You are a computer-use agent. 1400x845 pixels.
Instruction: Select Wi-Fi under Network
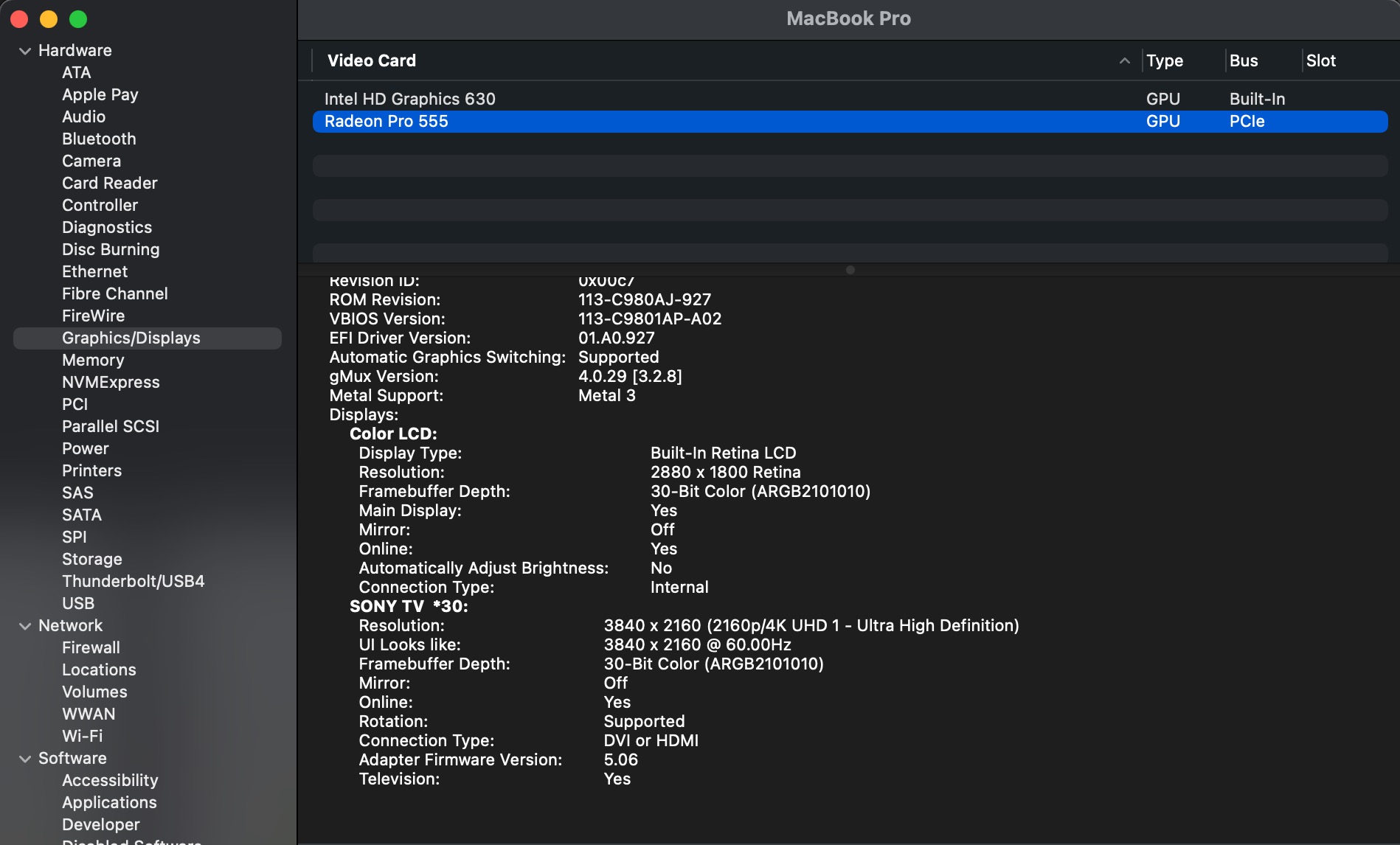coord(83,736)
